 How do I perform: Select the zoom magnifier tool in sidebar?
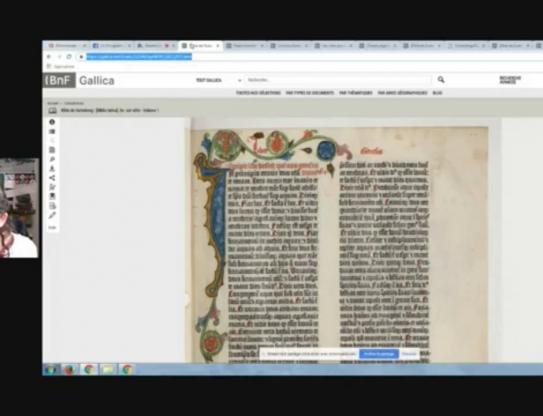point(52,159)
